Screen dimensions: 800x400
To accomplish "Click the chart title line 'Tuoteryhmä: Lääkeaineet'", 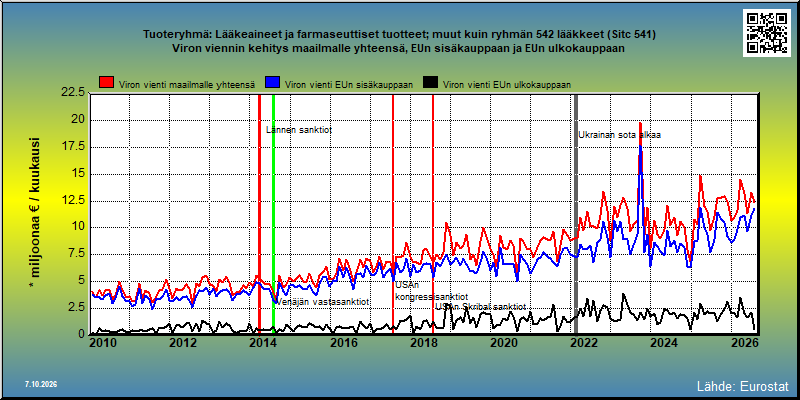I will [x=399, y=35].
